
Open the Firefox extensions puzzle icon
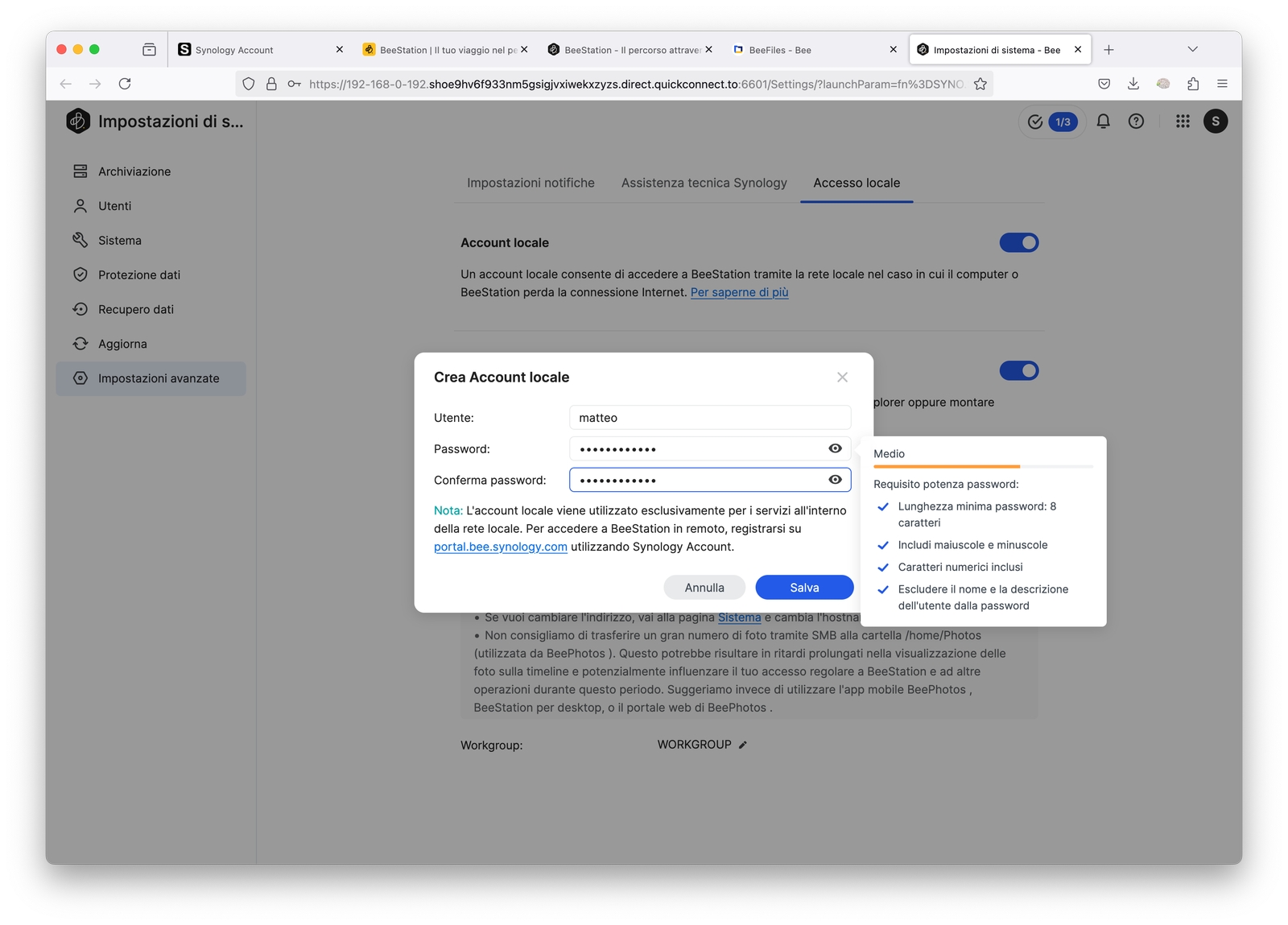[x=1193, y=84]
